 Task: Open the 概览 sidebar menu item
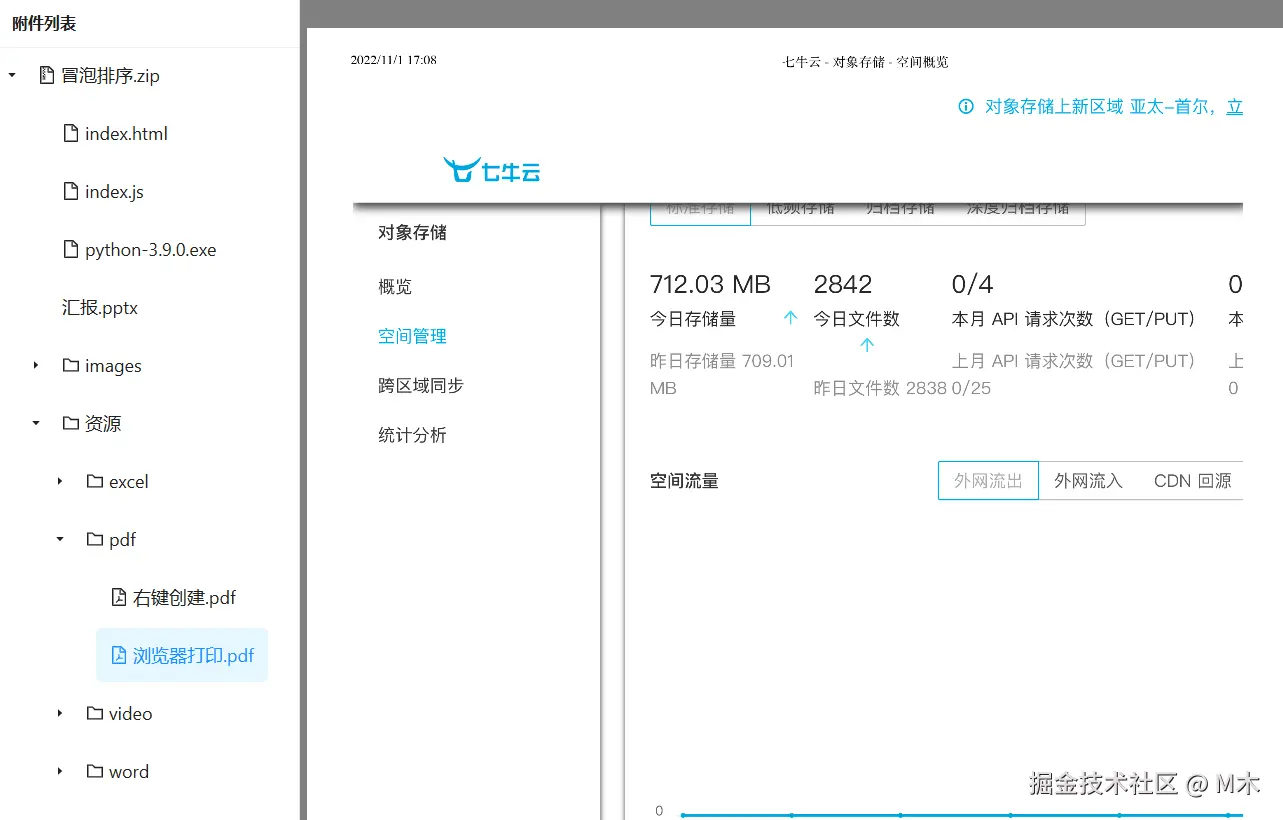[395, 287]
